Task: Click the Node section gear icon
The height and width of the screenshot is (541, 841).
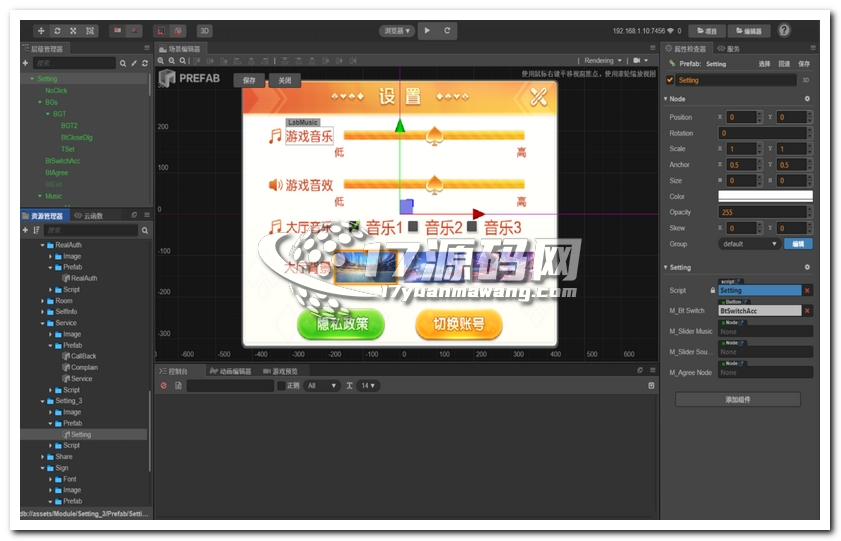Action: pos(807,99)
